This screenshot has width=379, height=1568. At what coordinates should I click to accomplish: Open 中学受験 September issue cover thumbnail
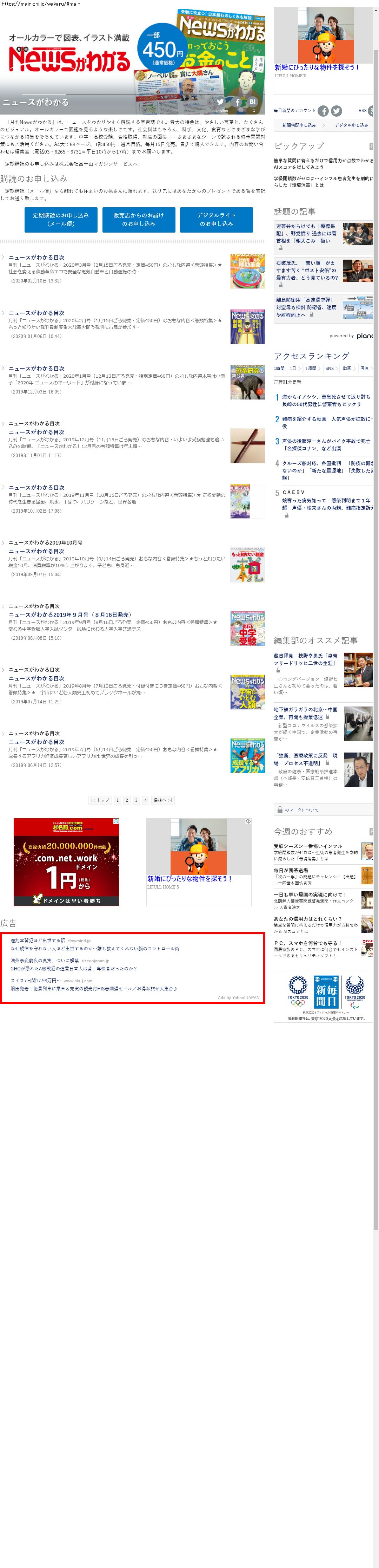(x=248, y=628)
